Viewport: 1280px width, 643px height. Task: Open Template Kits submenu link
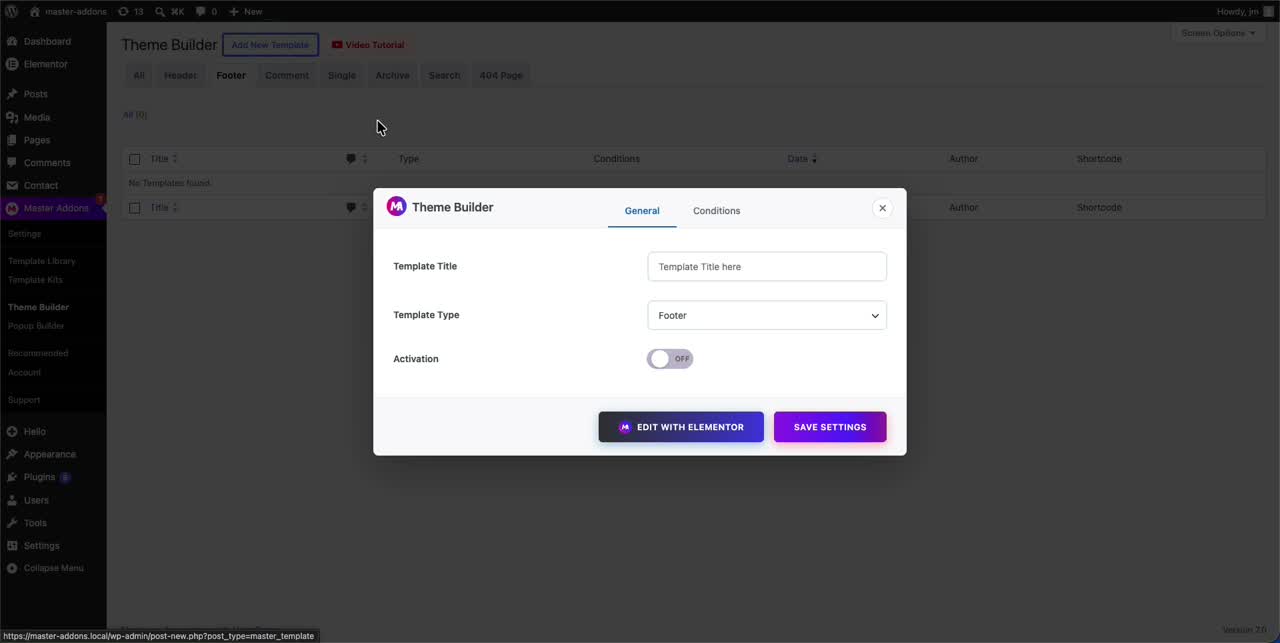[36, 280]
